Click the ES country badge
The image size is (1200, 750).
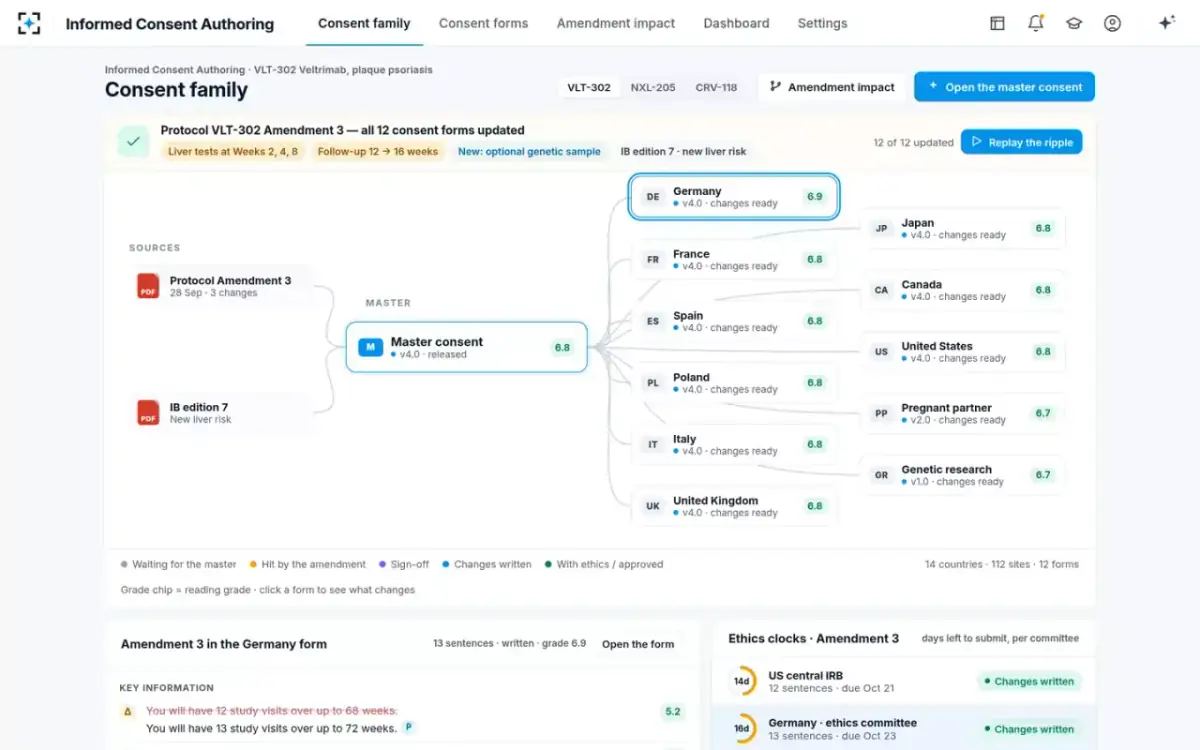(653, 321)
